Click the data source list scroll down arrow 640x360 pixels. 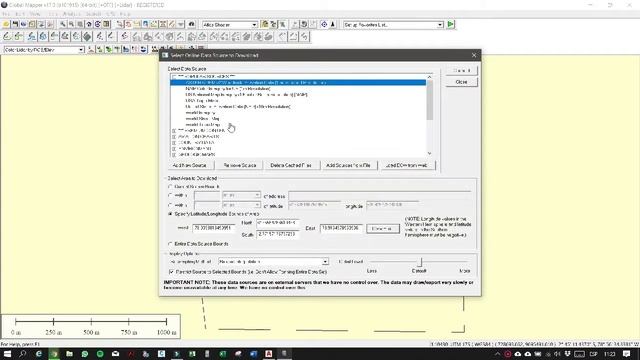coord(429,153)
